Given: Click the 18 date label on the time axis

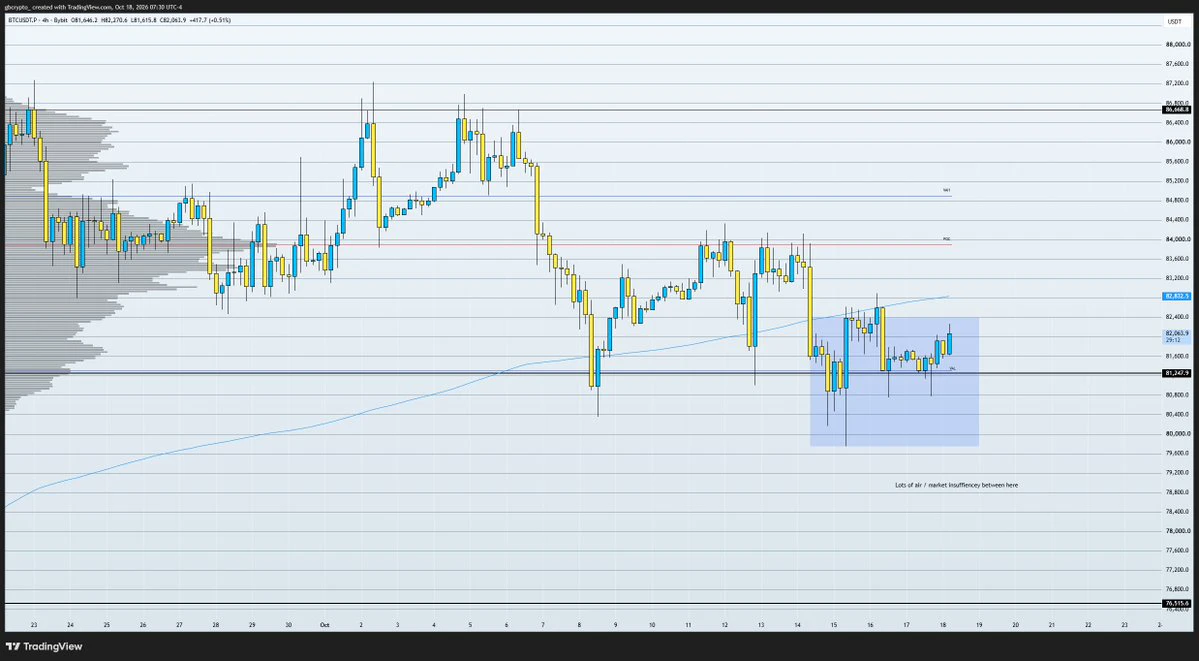Looking at the screenshot, I should point(943,625).
